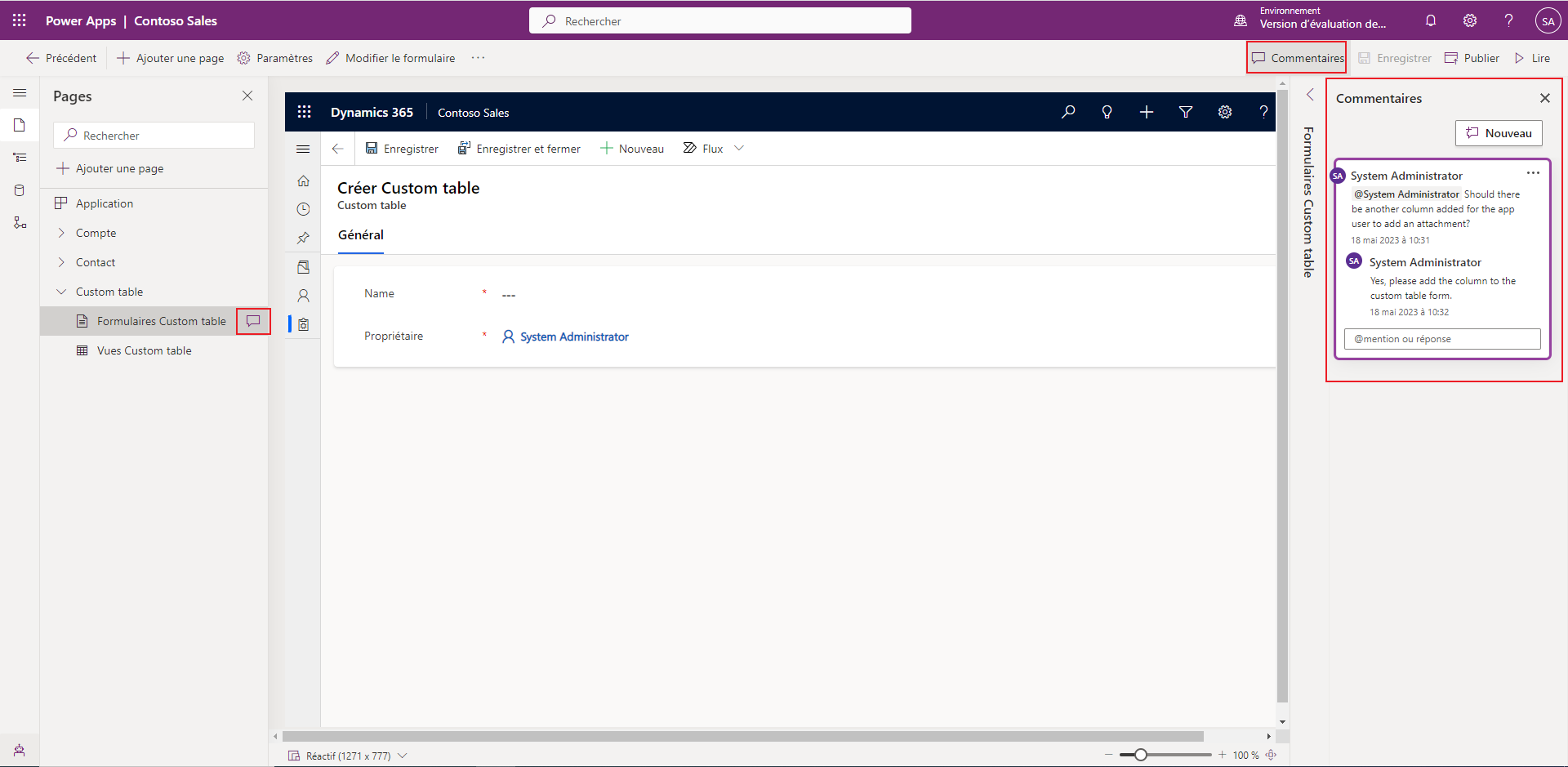1568x767 pixels.
Task: Click the Name field value
Action: pos(509,294)
